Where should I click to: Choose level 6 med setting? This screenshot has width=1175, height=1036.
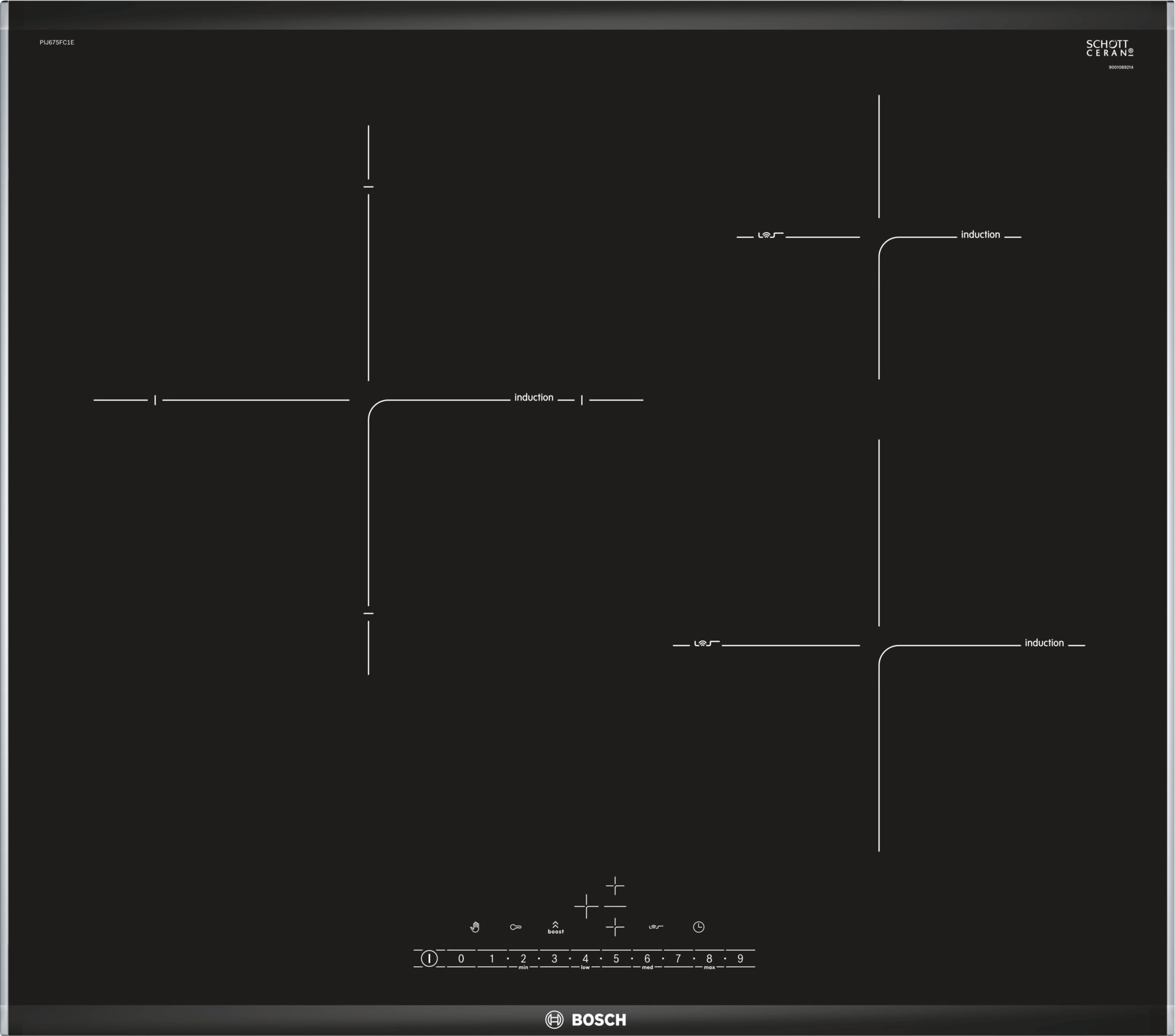click(647, 958)
